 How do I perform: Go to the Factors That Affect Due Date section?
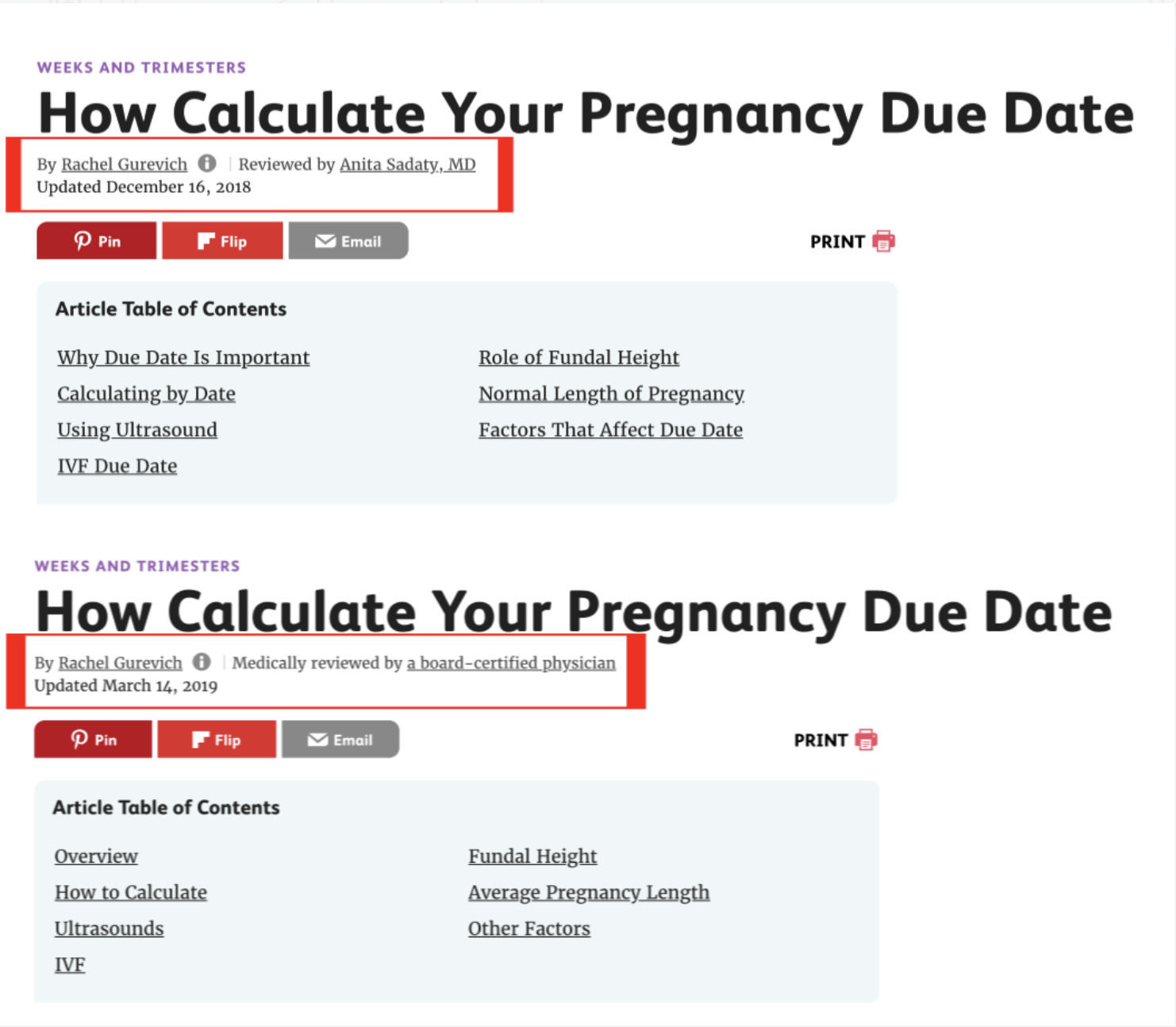610,430
